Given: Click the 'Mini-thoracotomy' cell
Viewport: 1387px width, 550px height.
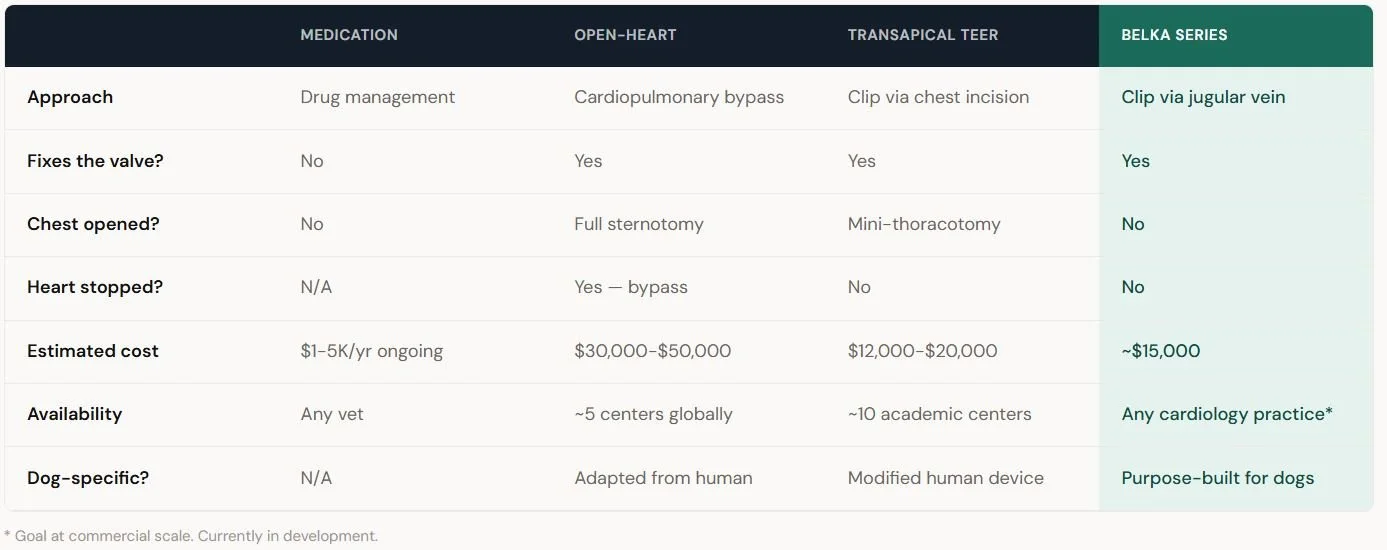Looking at the screenshot, I should (x=924, y=224).
